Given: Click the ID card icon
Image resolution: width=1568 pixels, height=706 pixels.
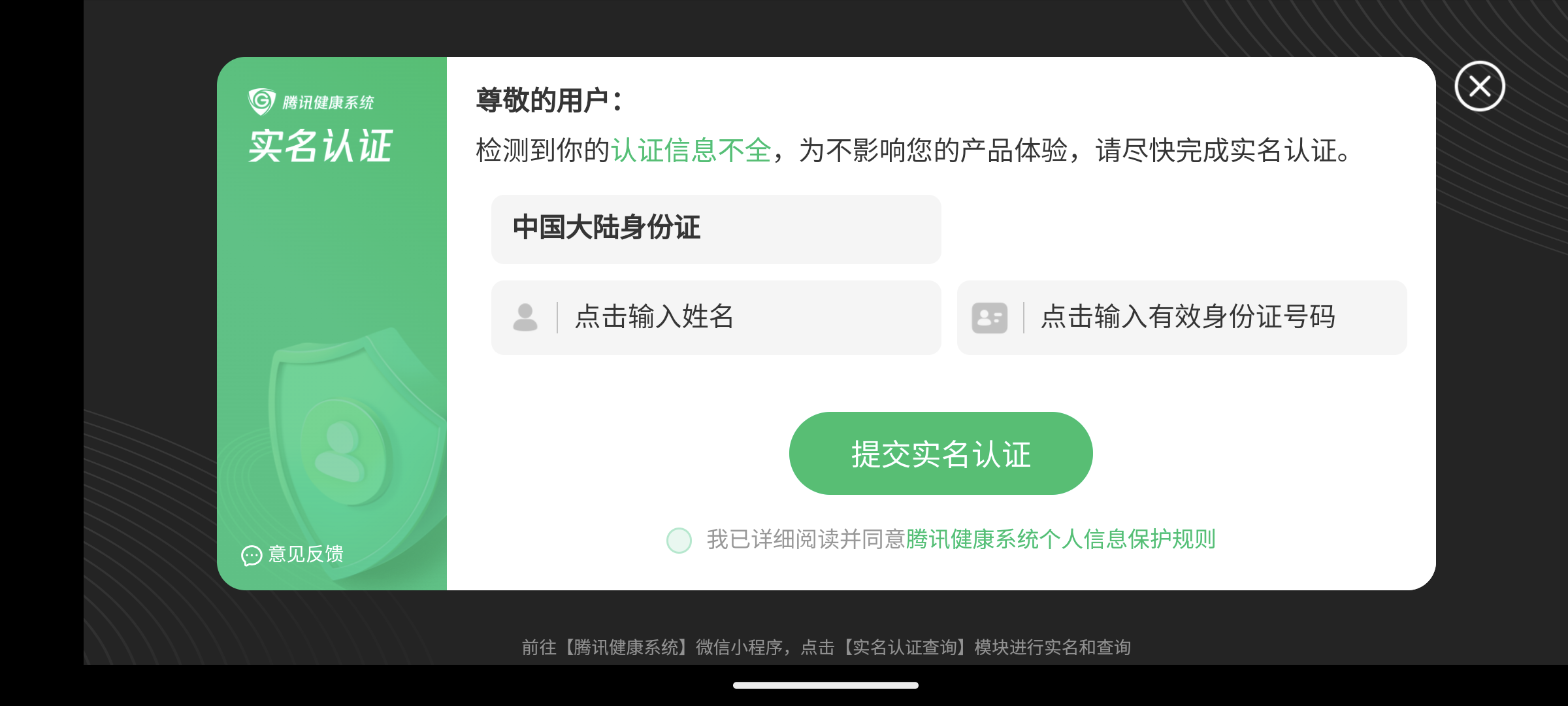Looking at the screenshot, I should coord(989,318).
